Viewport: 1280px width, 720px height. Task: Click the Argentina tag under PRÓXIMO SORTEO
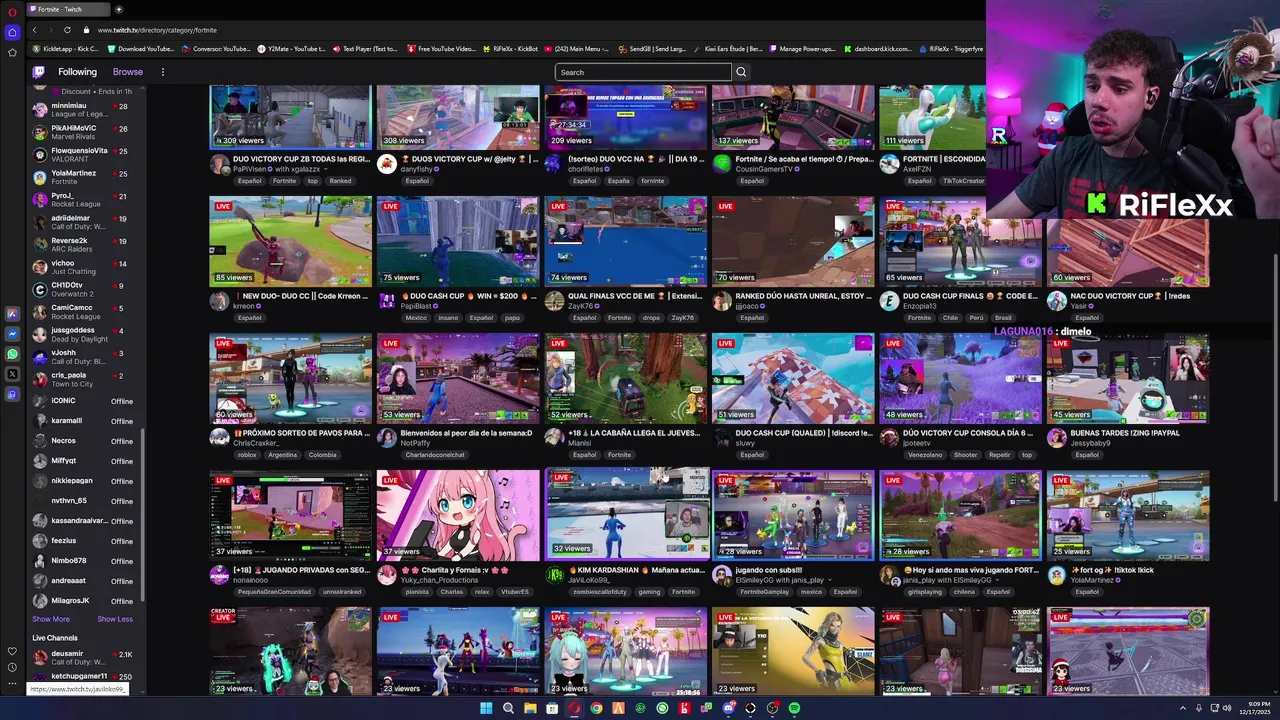(x=282, y=455)
